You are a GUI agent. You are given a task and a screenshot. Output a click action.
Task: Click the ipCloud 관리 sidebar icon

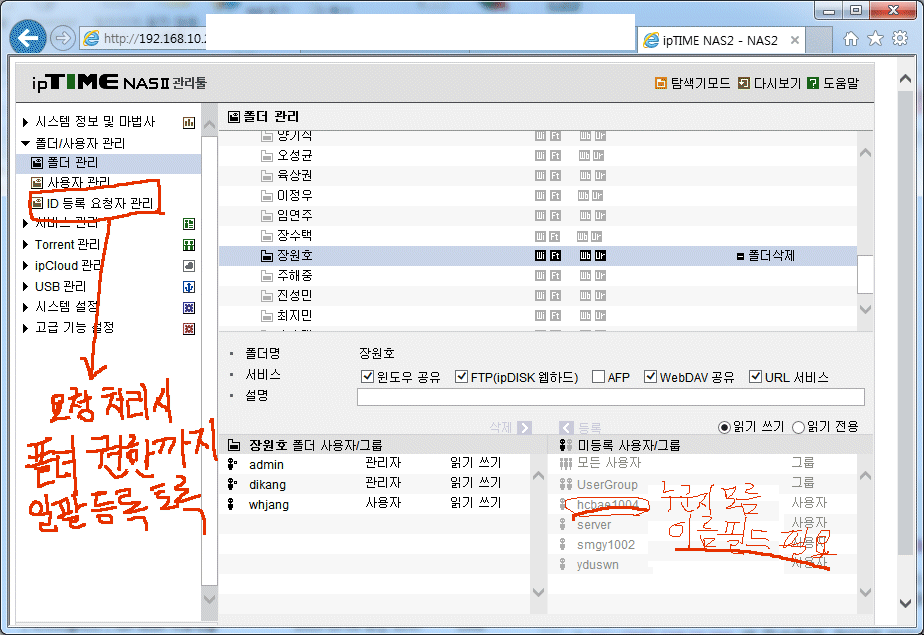[189, 266]
